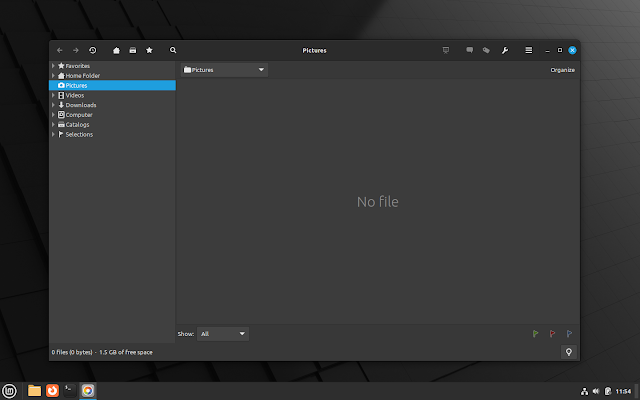Open the tags editing icon
This screenshot has height=400, width=640.
[x=486, y=50]
